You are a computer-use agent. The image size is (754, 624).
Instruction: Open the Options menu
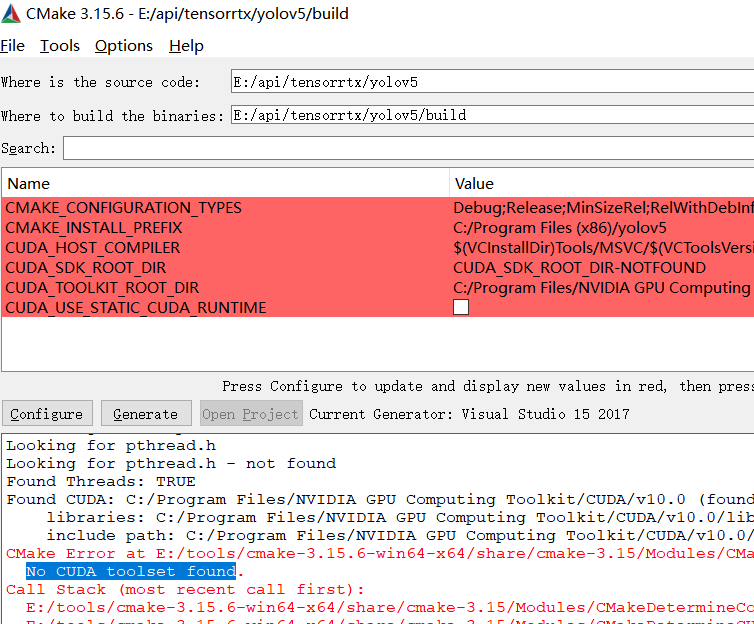pyautogui.click(x=124, y=46)
